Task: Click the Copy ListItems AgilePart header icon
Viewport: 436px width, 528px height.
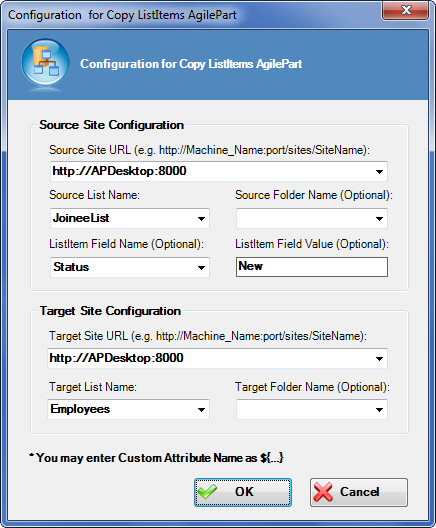Action: click(45, 63)
